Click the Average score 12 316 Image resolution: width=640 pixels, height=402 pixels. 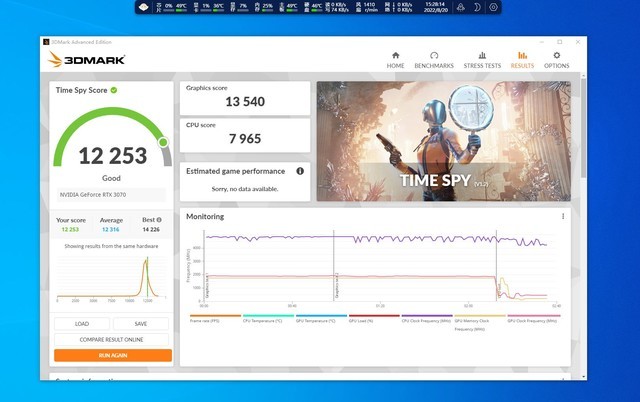(111, 230)
